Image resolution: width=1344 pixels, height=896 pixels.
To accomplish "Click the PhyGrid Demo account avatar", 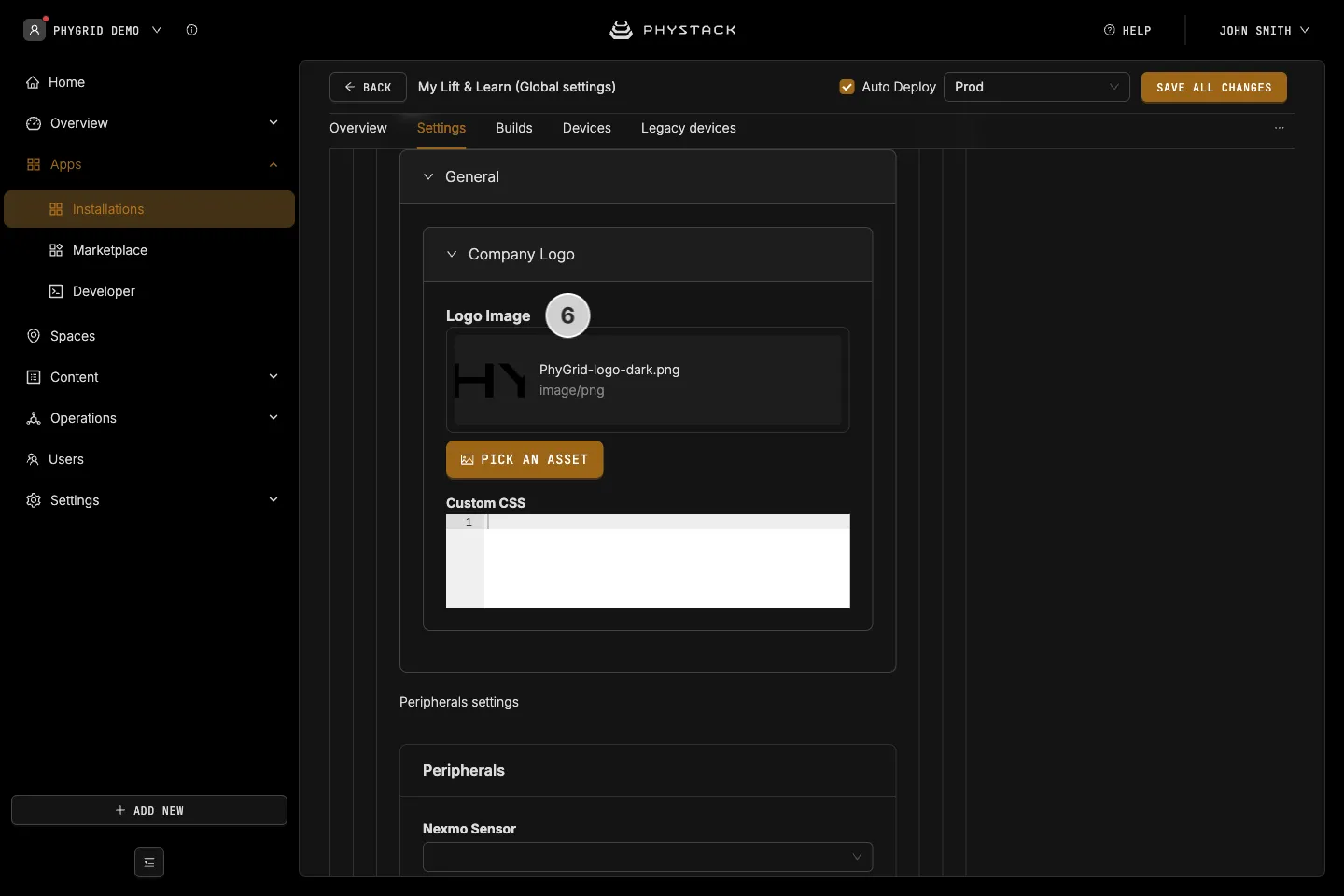I will point(35,30).
